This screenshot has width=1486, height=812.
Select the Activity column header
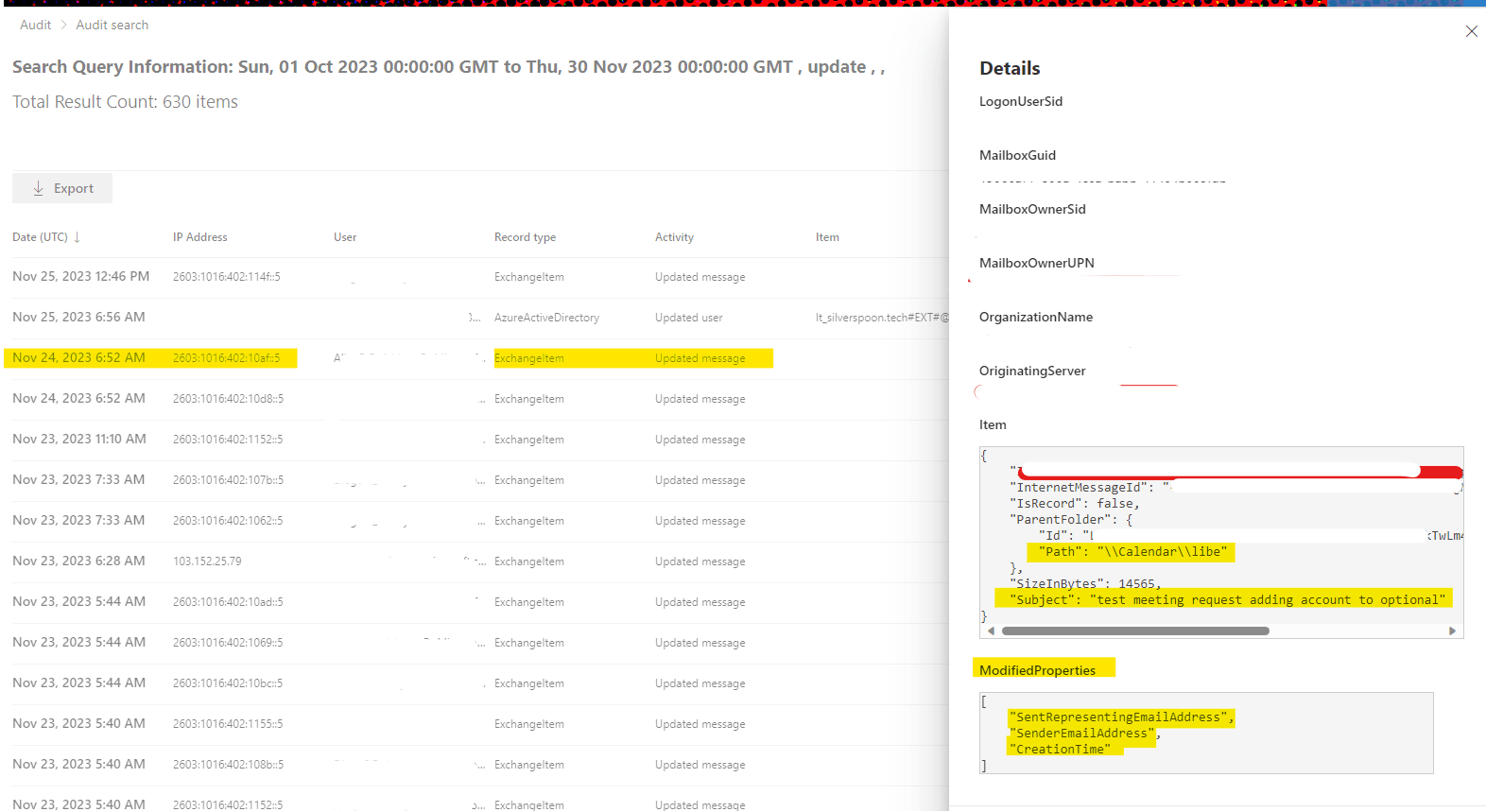tap(674, 237)
